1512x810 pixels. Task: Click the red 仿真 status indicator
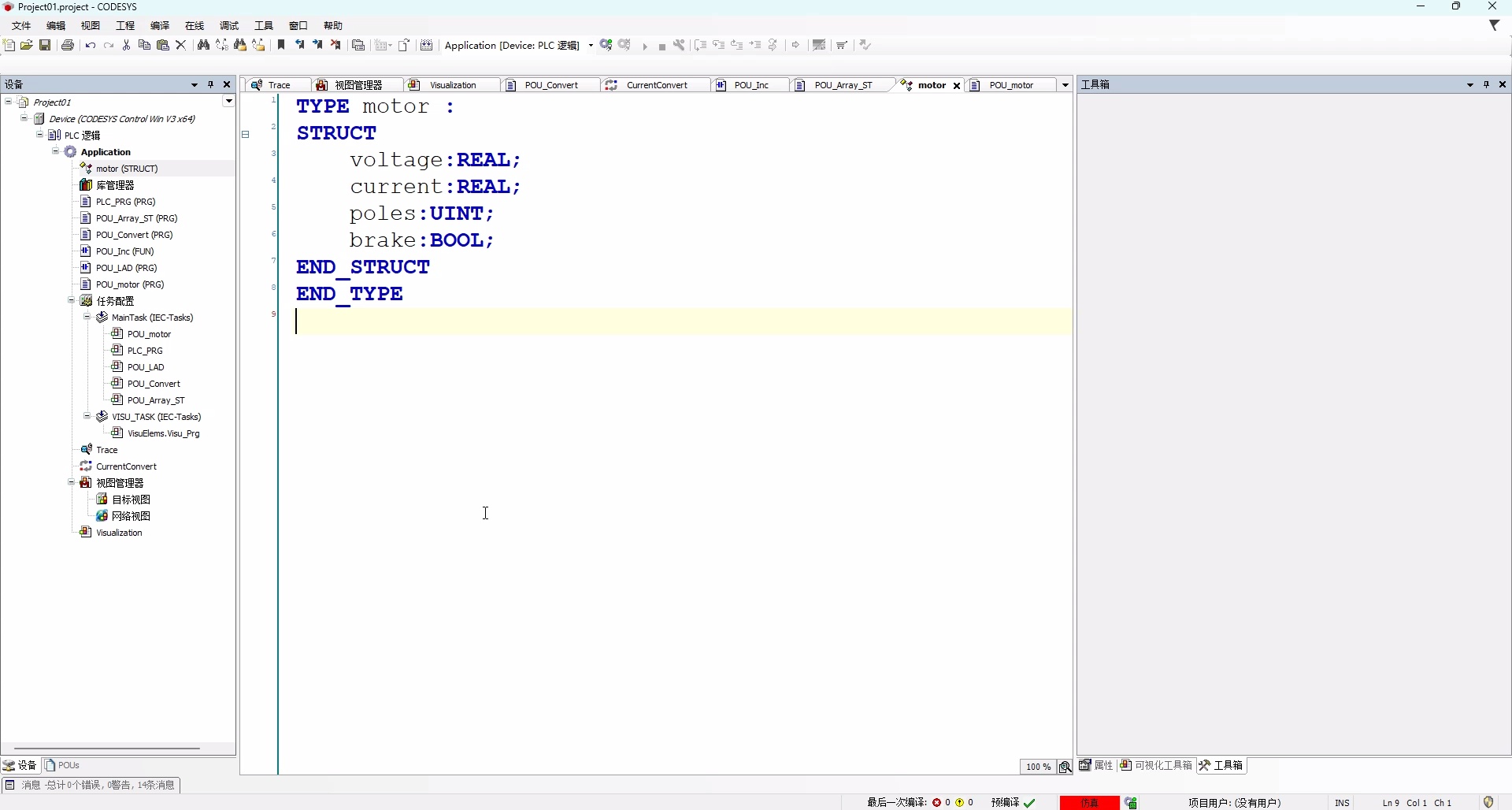pos(1089,803)
